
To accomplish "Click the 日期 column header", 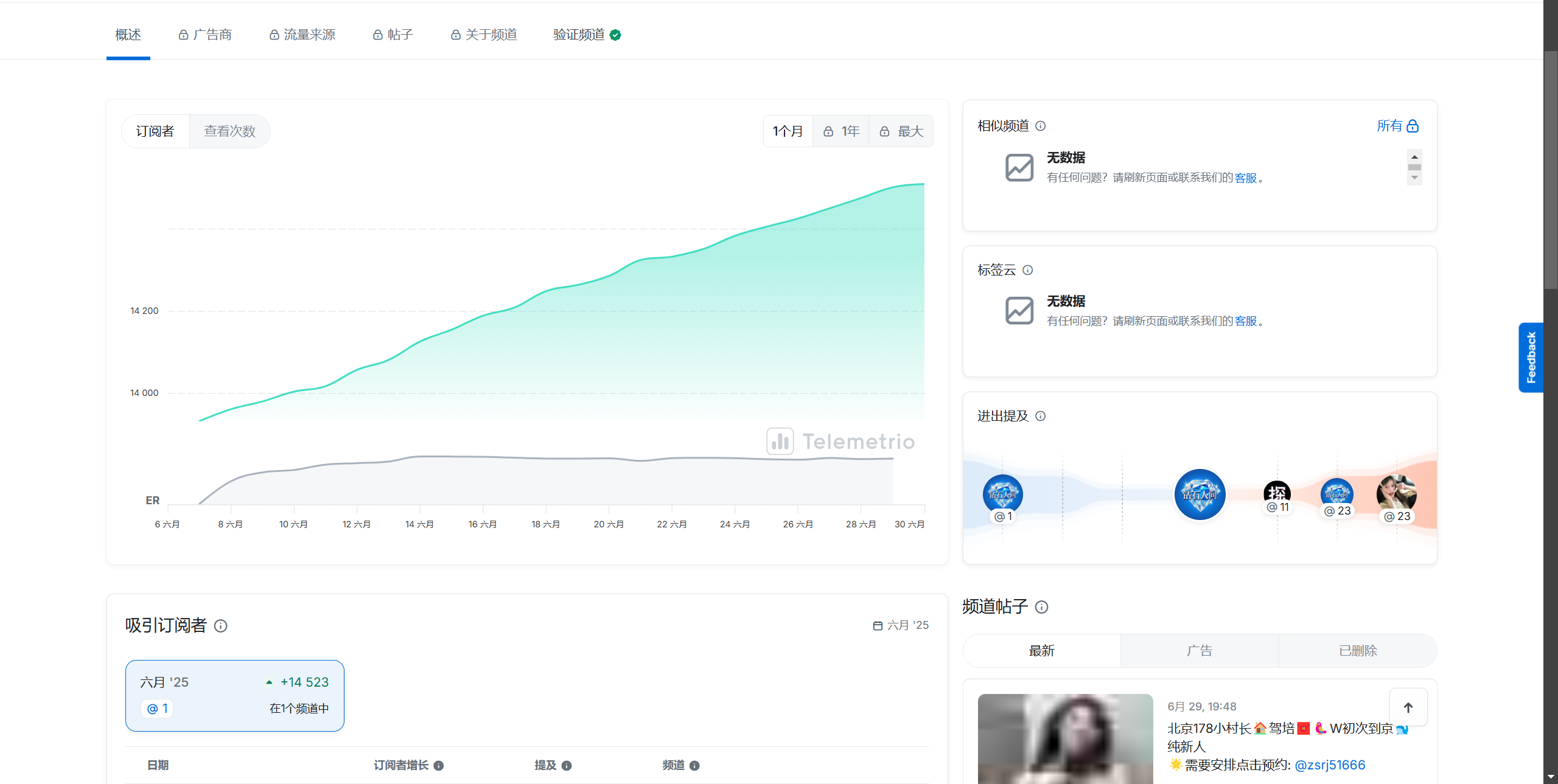I will (158, 765).
